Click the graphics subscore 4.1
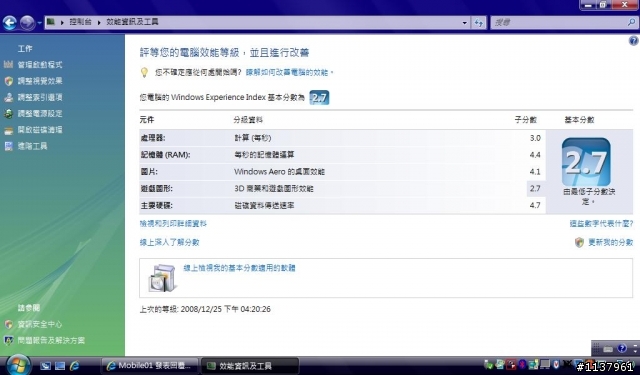This screenshot has width=640, height=375. [535, 171]
